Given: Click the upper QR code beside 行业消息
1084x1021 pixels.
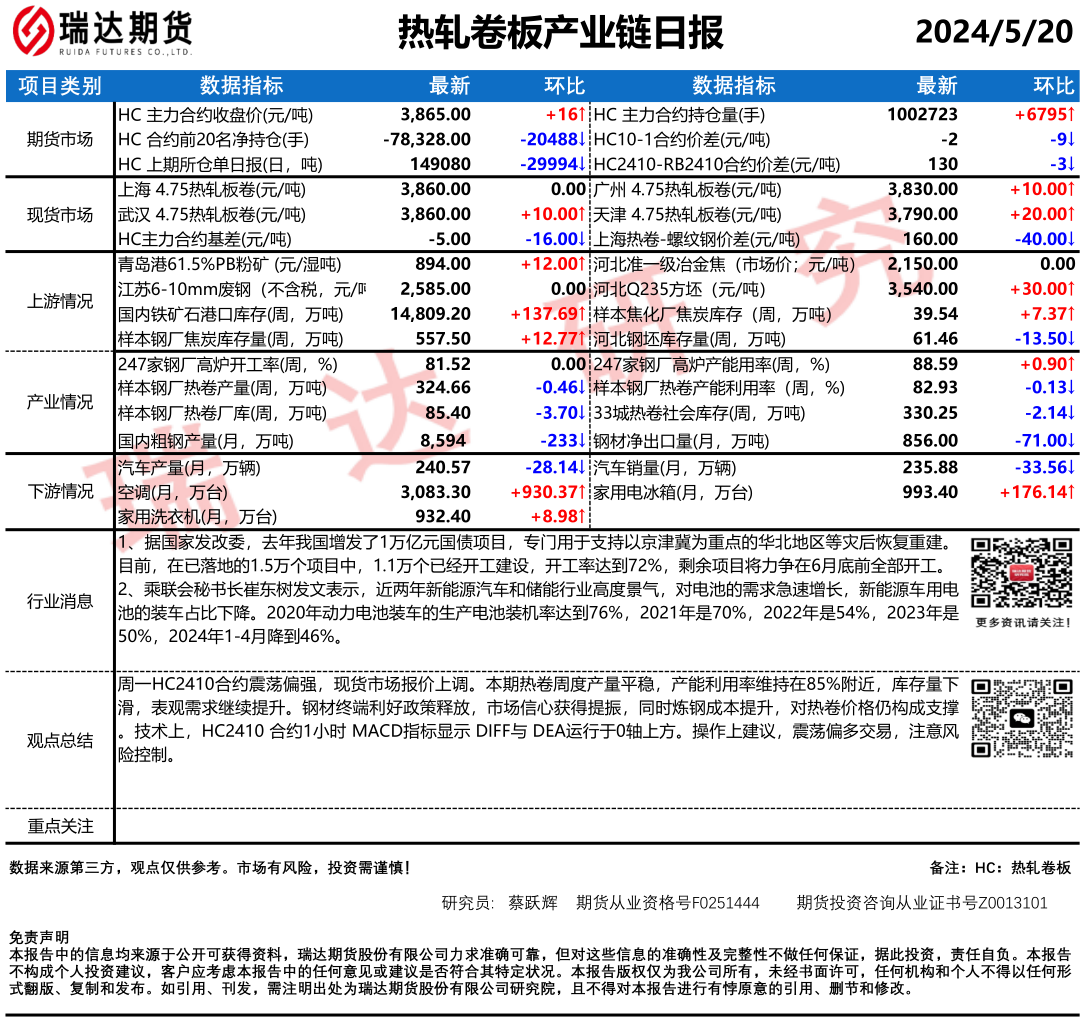Looking at the screenshot, I should click(1021, 572).
